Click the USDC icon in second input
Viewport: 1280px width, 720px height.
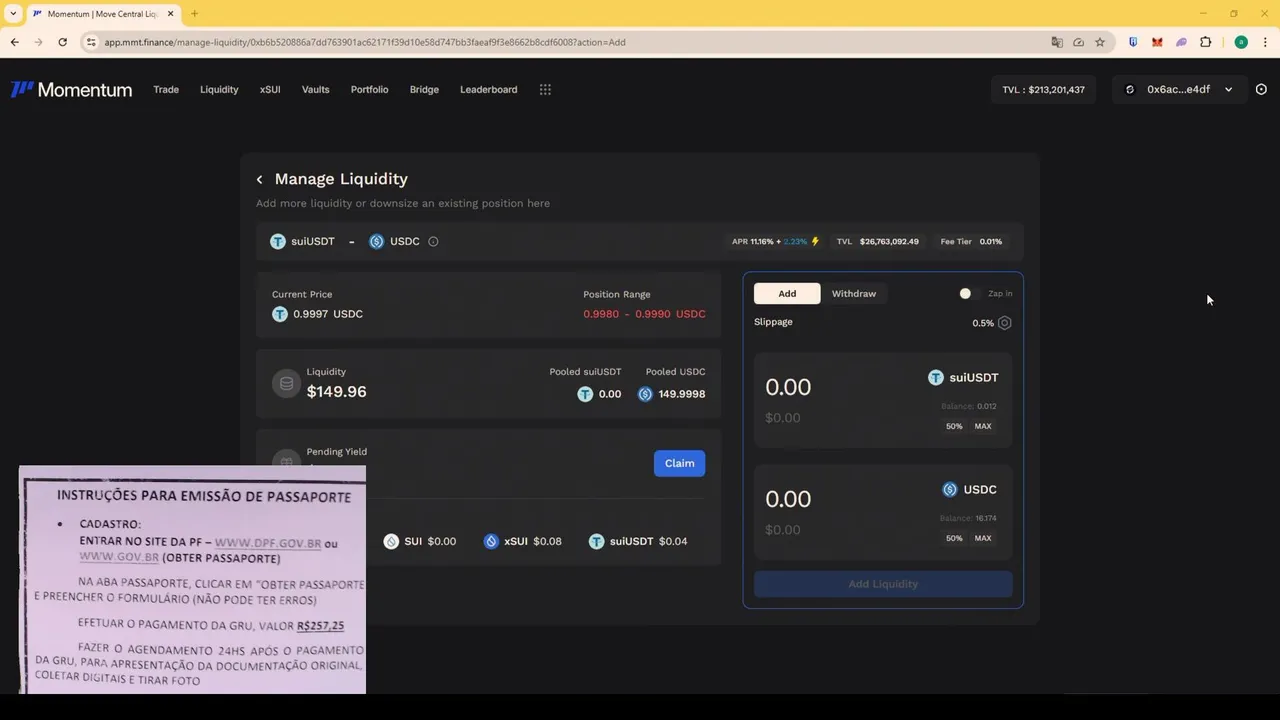pyautogui.click(x=950, y=489)
